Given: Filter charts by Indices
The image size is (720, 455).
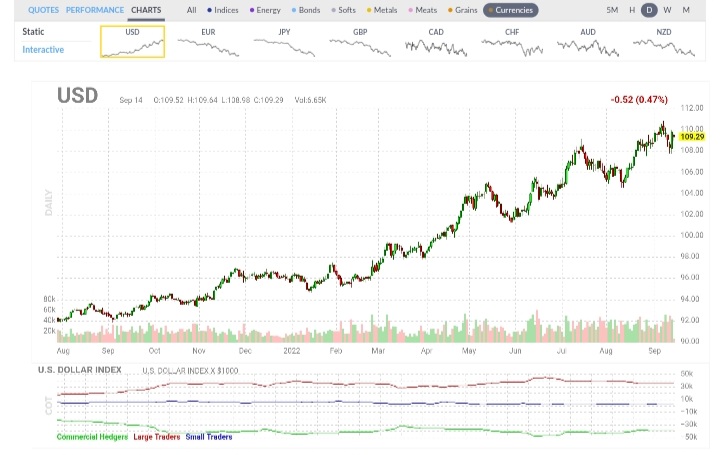Looking at the screenshot, I should pyautogui.click(x=223, y=10).
